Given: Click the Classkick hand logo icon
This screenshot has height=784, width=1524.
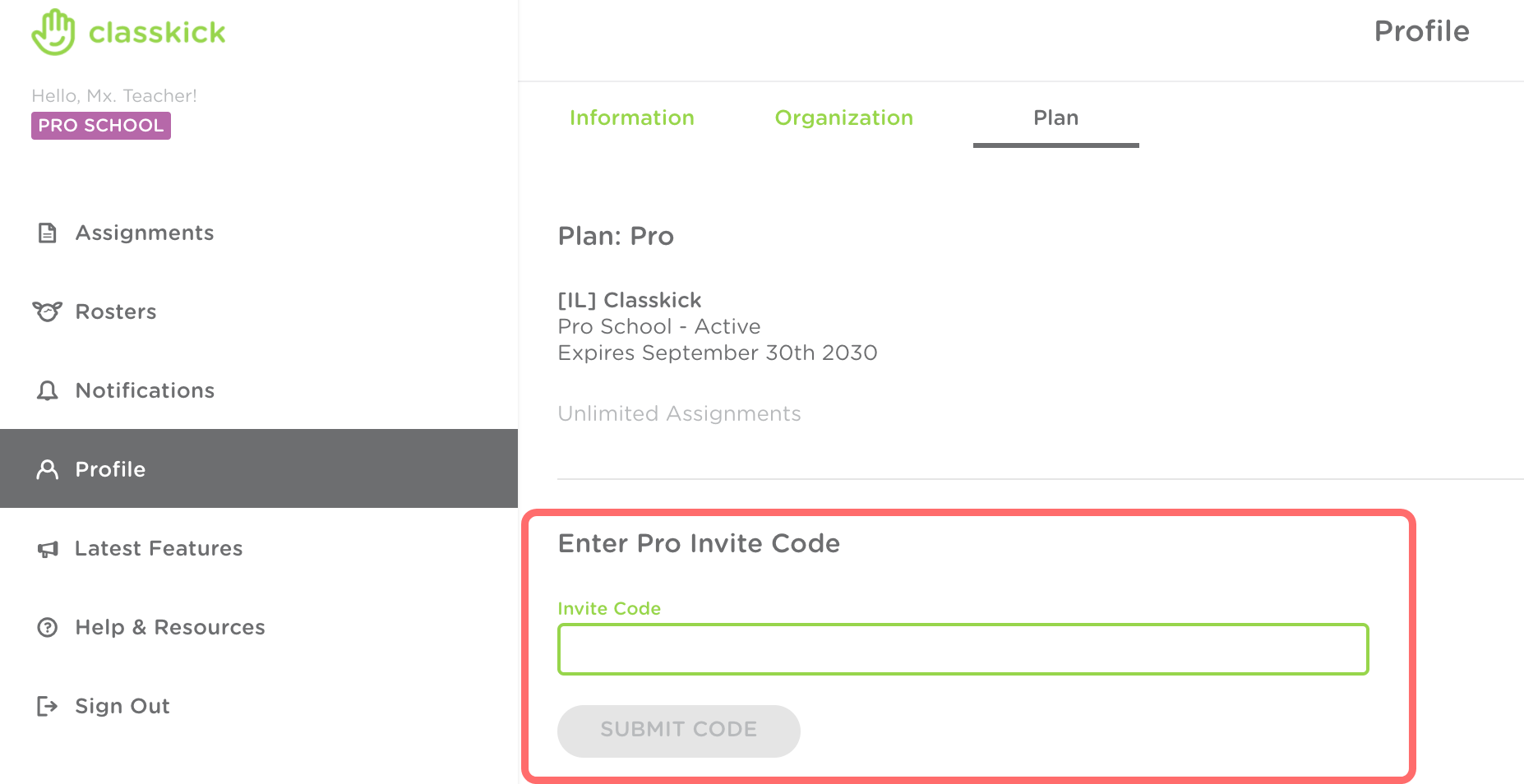Looking at the screenshot, I should (x=53, y=32).
